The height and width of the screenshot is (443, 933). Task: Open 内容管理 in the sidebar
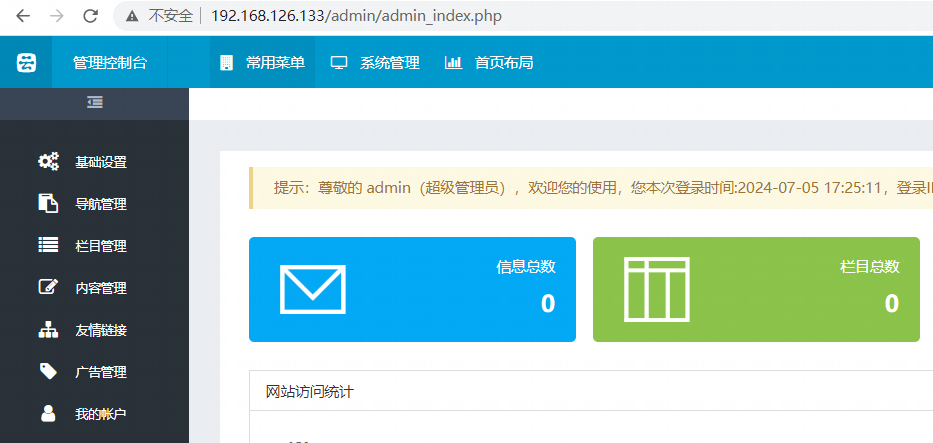pos(101,288)
